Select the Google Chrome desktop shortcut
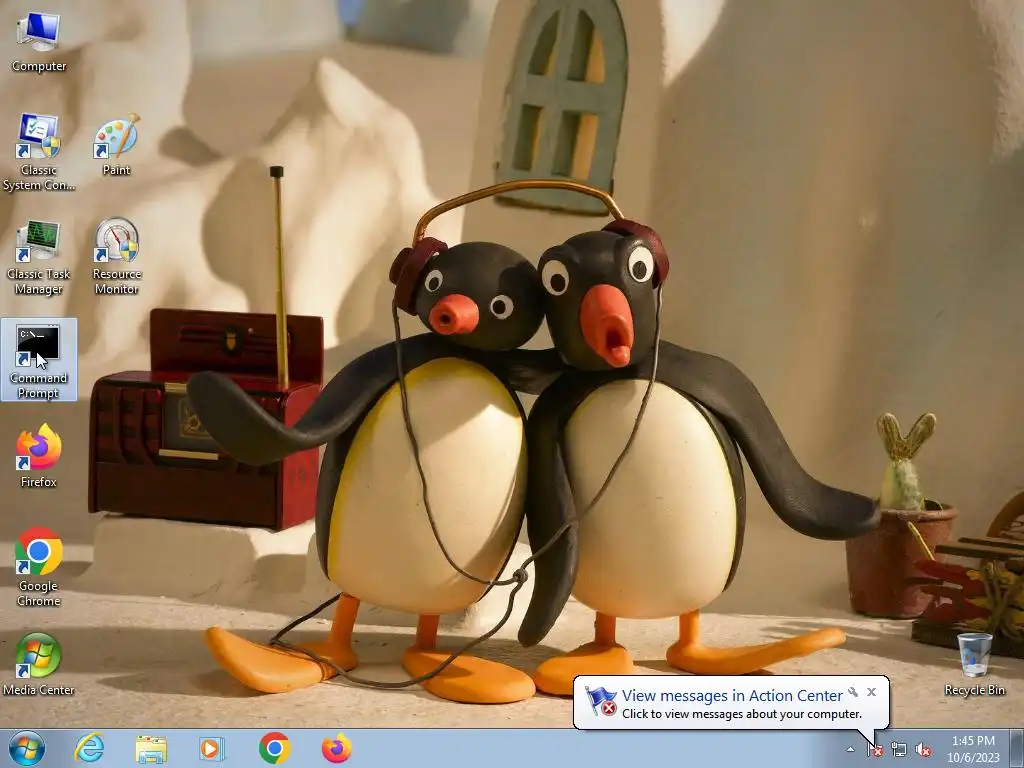 click(x=39, y=567)
